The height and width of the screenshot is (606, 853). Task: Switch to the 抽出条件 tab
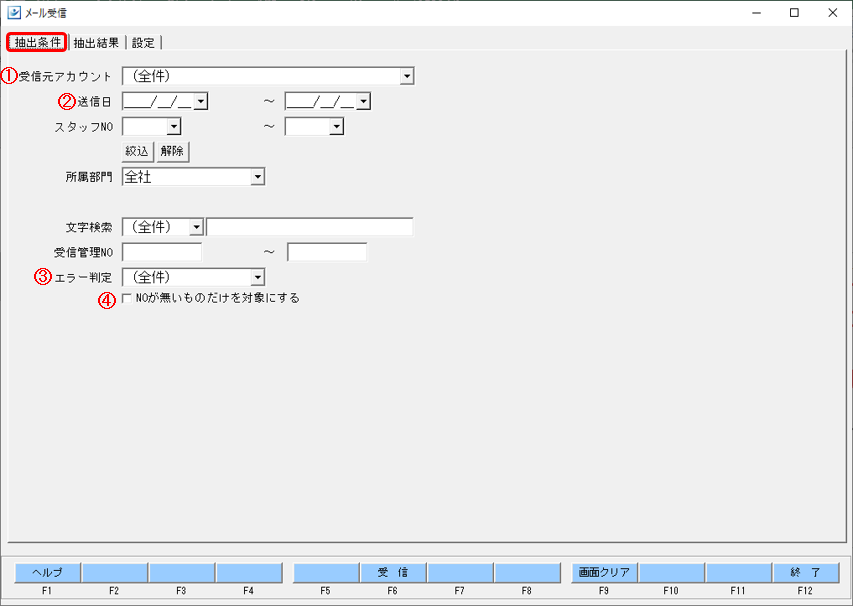tap(37, 42)
